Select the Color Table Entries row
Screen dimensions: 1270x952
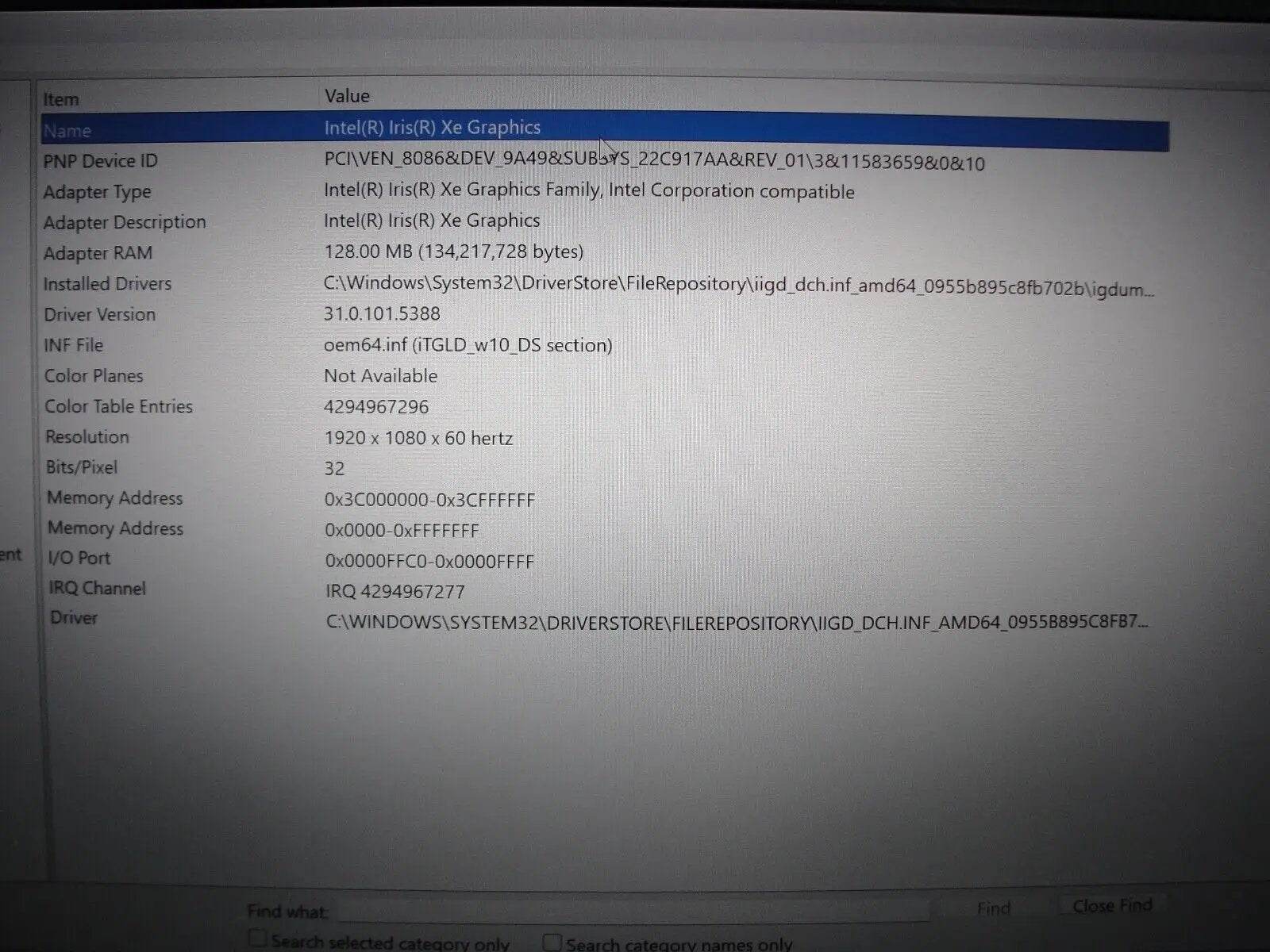click(119, 406)
